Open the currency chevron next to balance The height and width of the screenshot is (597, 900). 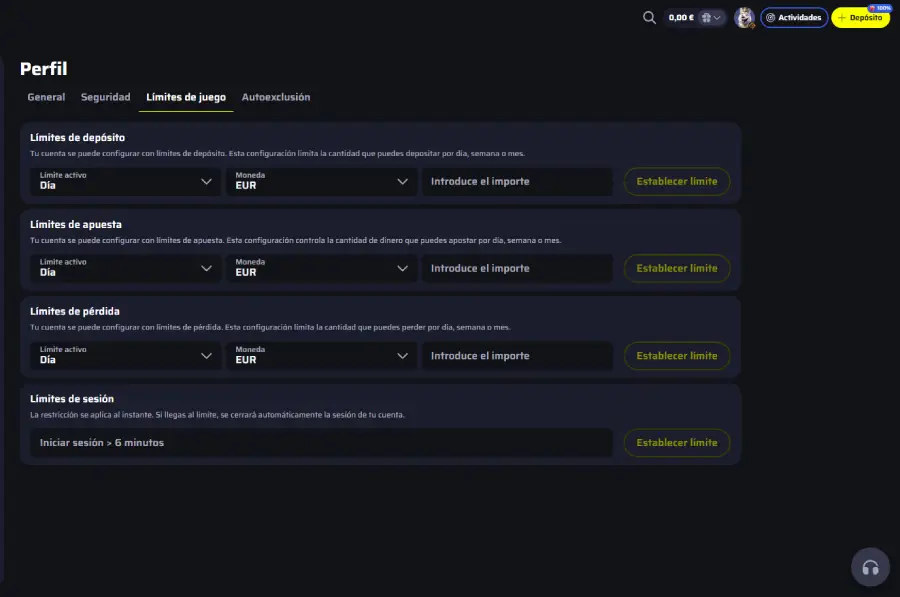(x=717, y=18)
